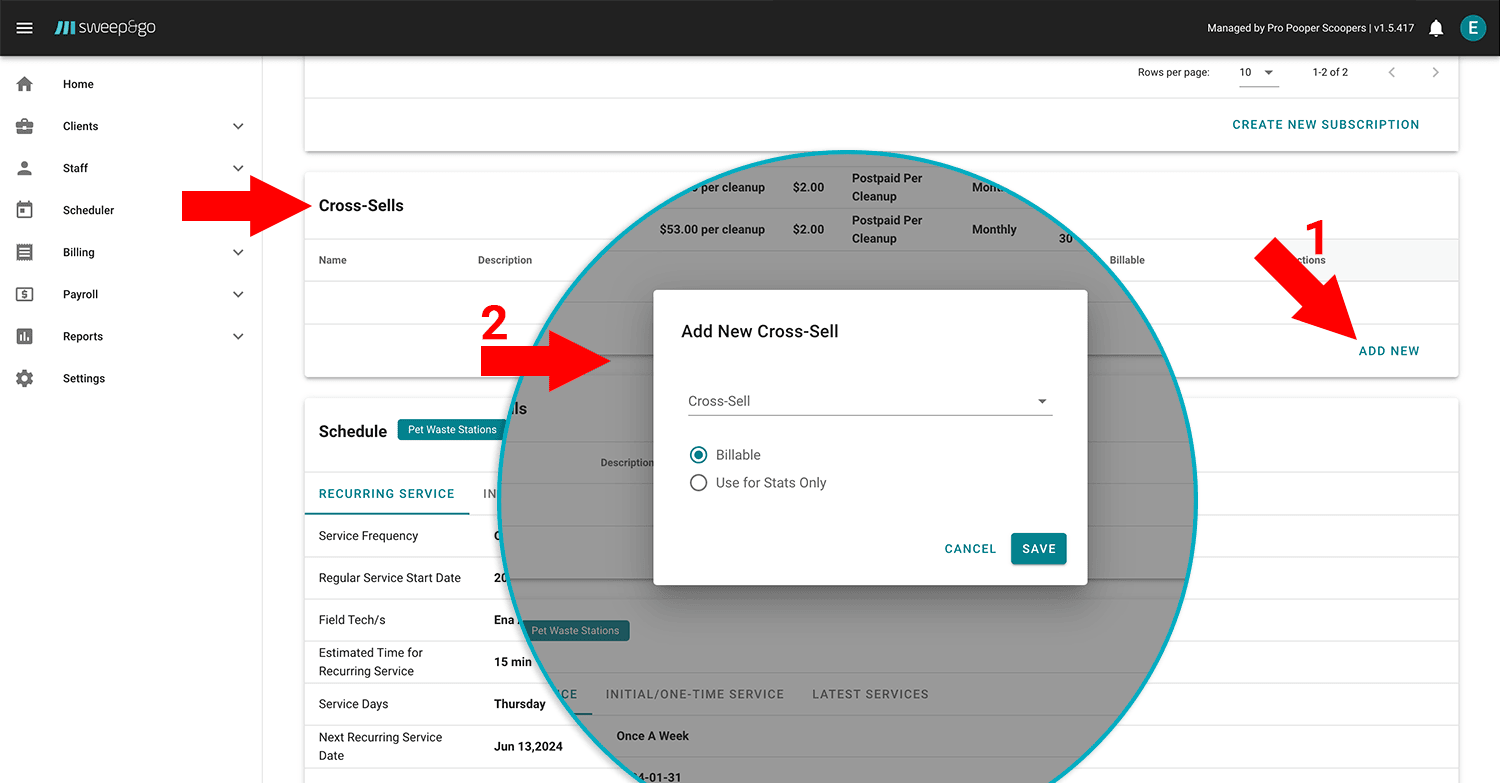Image resolution: width=1500 pixels, height=783 pixels.
Task: Select the Billable radio button
Action: click(699, 455)
